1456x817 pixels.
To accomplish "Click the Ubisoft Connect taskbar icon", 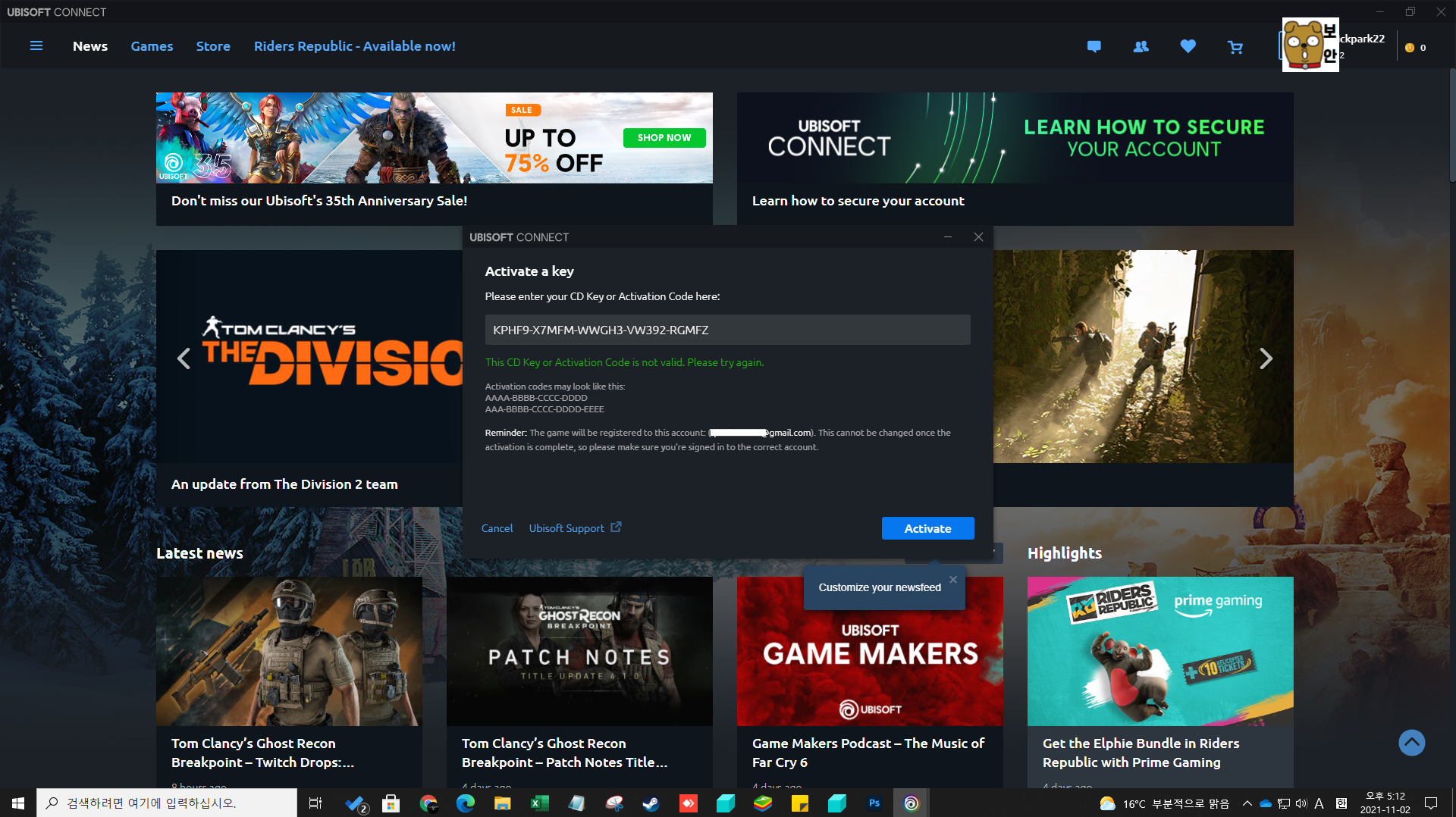I will 912,803.
